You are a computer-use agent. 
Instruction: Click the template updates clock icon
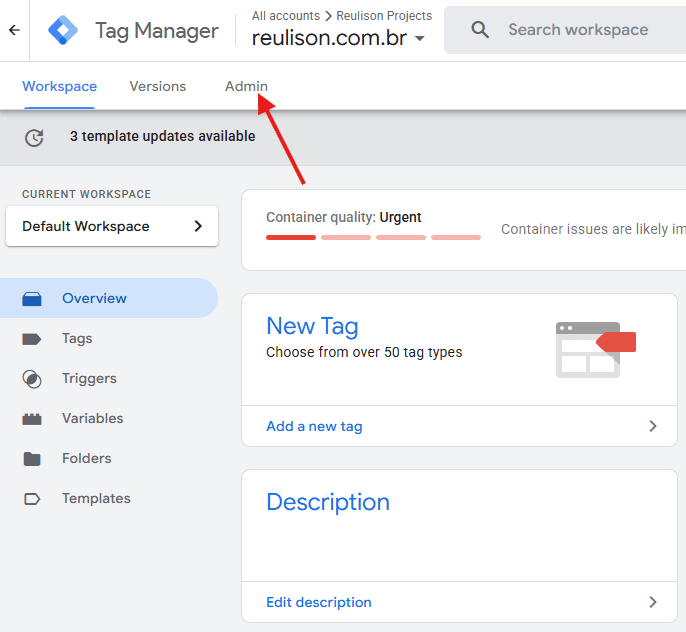click(34, 137)
